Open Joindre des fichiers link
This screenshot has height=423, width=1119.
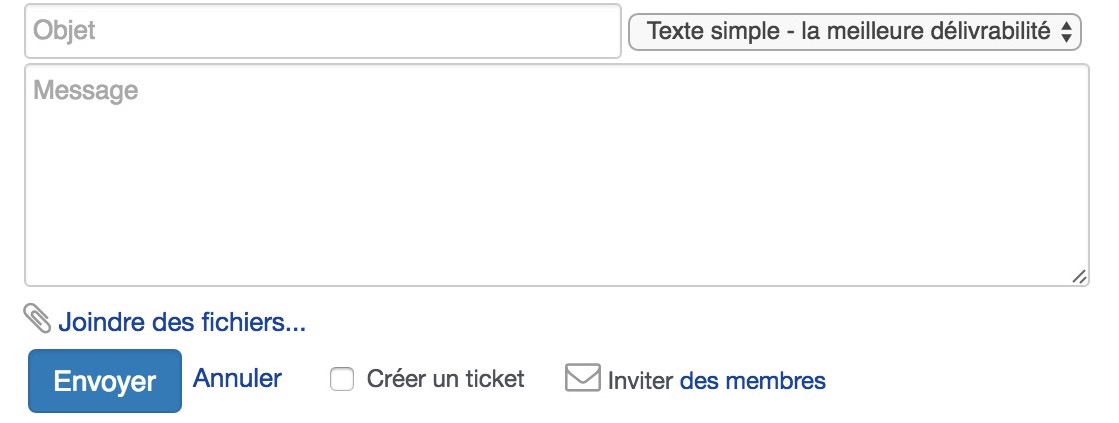[x=182, y=322]
